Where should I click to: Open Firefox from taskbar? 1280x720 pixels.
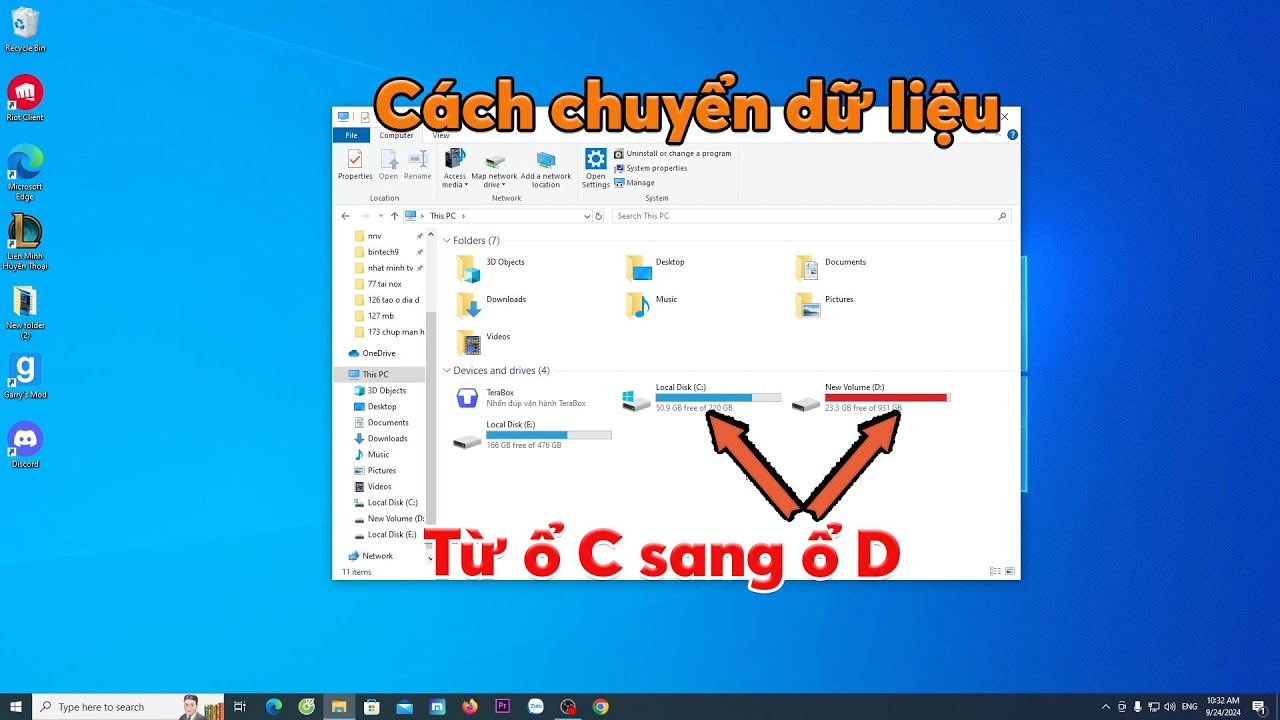[470, 707]
